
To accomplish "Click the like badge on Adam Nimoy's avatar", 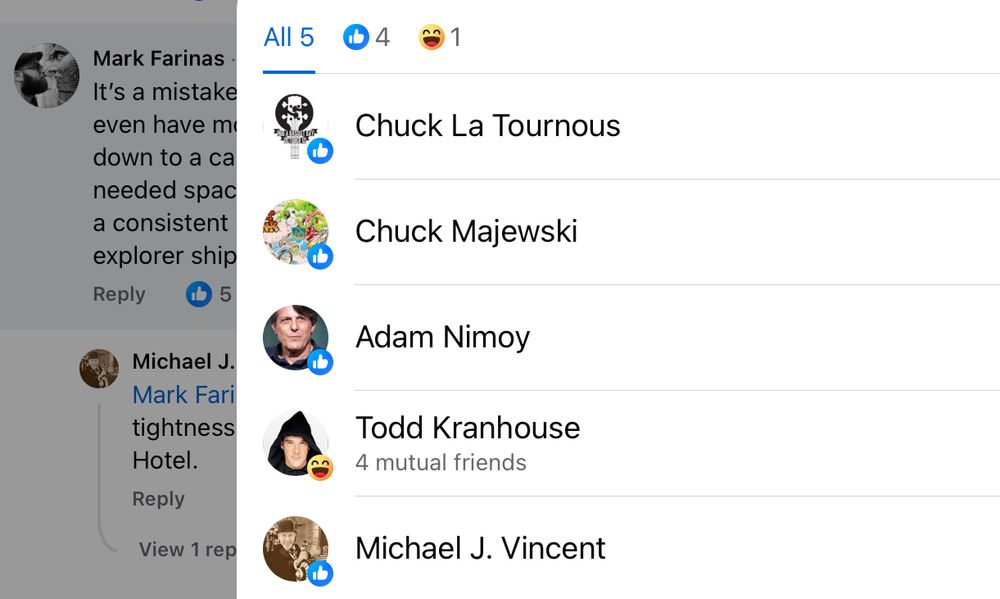I will coord(320,362).
